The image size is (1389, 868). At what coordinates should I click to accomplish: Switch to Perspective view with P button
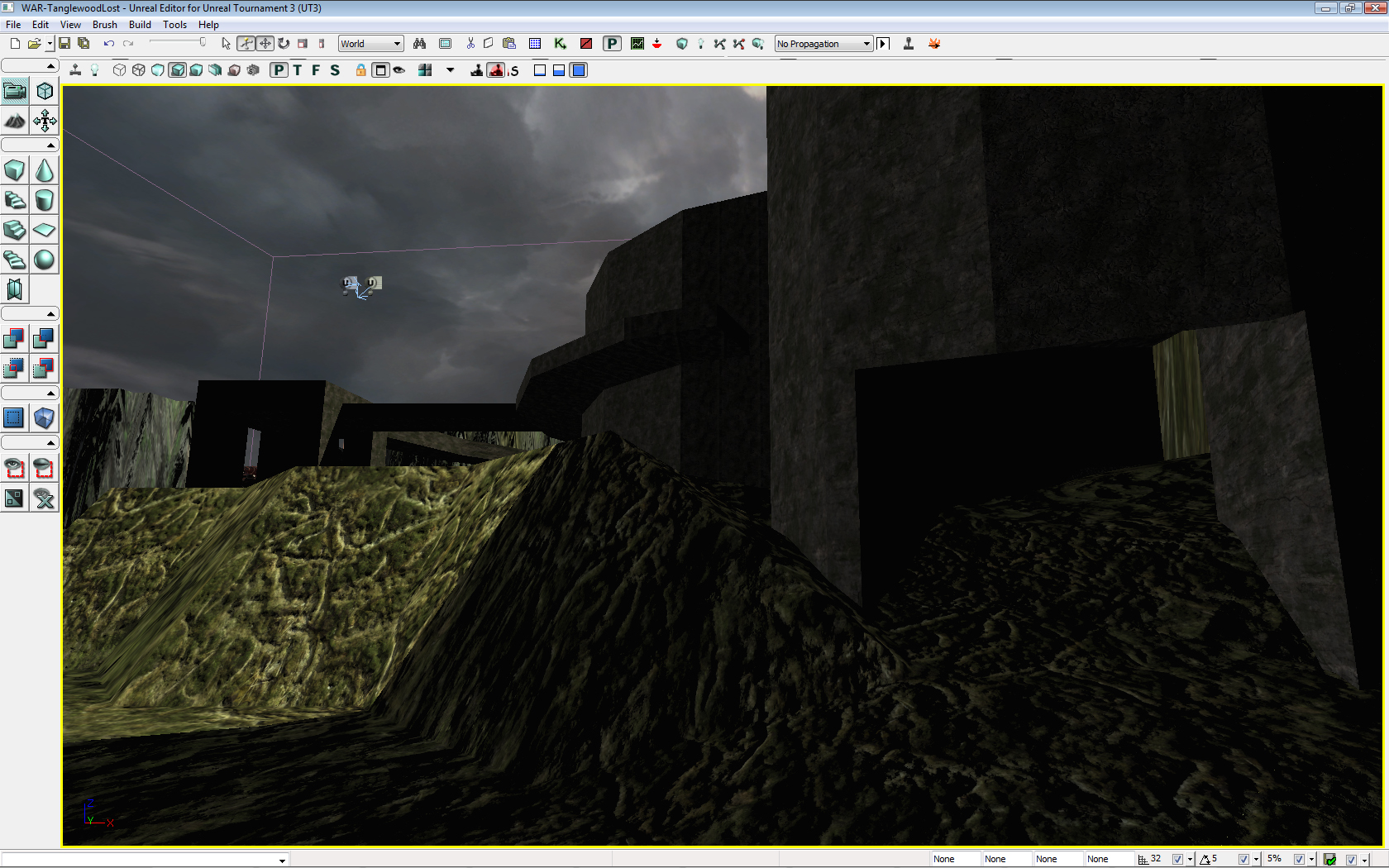[279, 70]
